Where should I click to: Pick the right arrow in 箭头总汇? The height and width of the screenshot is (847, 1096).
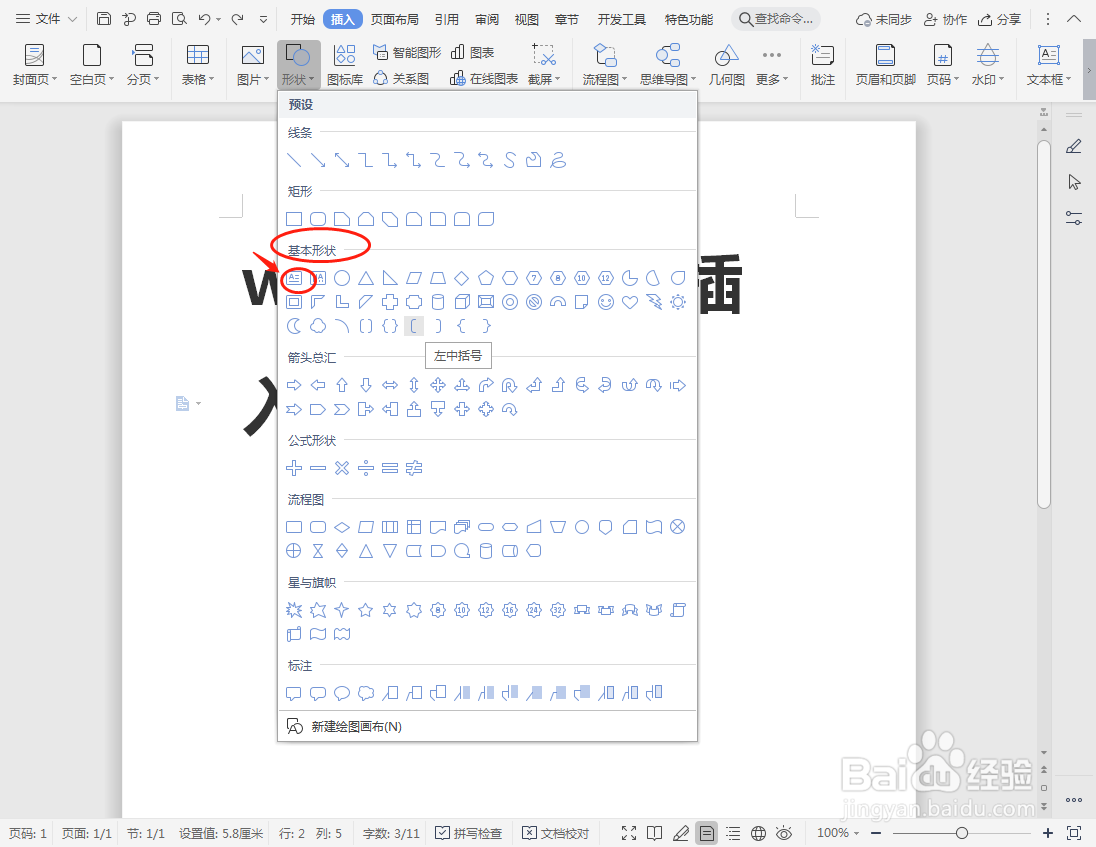[294, 385]
